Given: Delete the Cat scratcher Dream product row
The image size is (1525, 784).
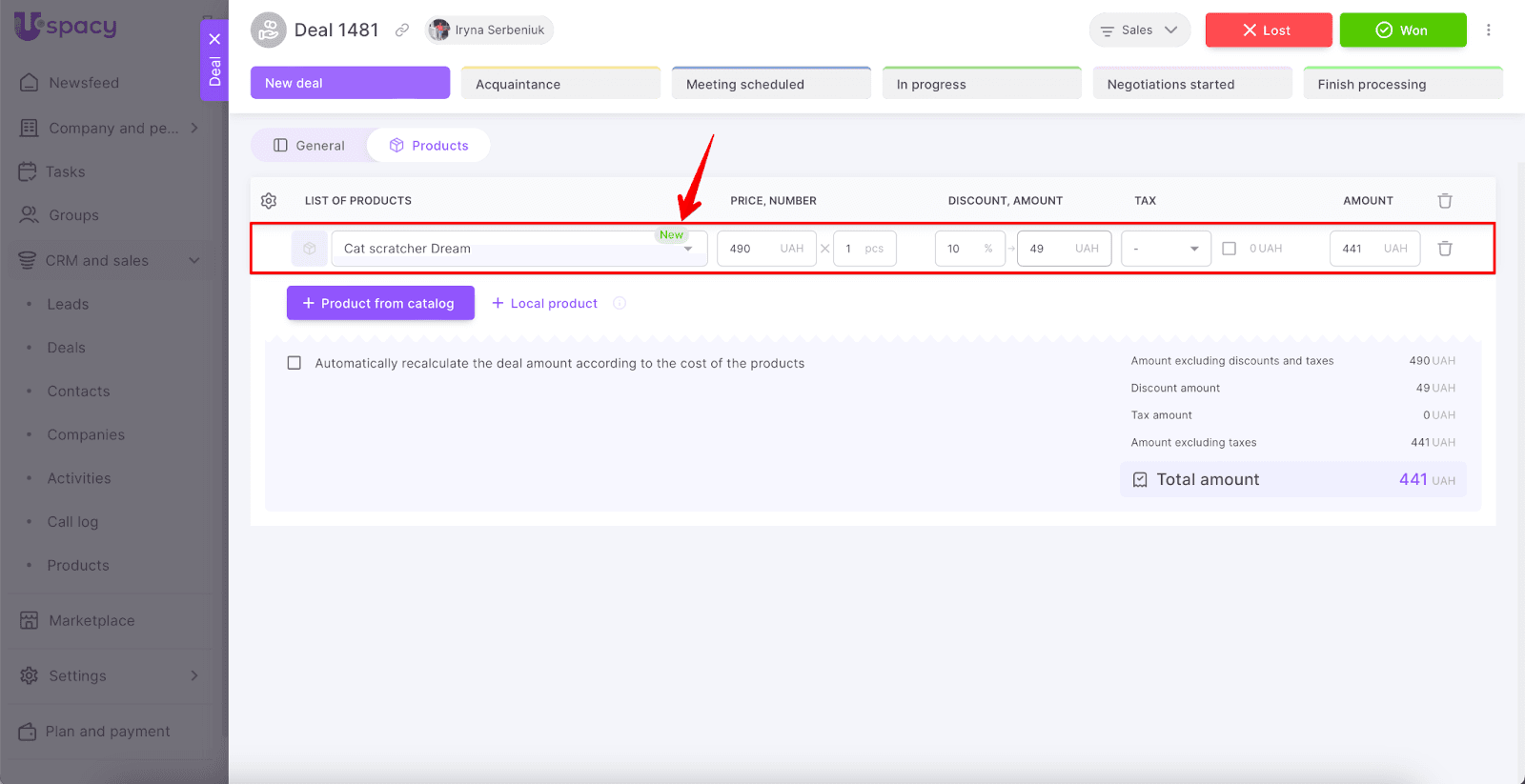Looking at the screenshot, I should [1445, 249].
